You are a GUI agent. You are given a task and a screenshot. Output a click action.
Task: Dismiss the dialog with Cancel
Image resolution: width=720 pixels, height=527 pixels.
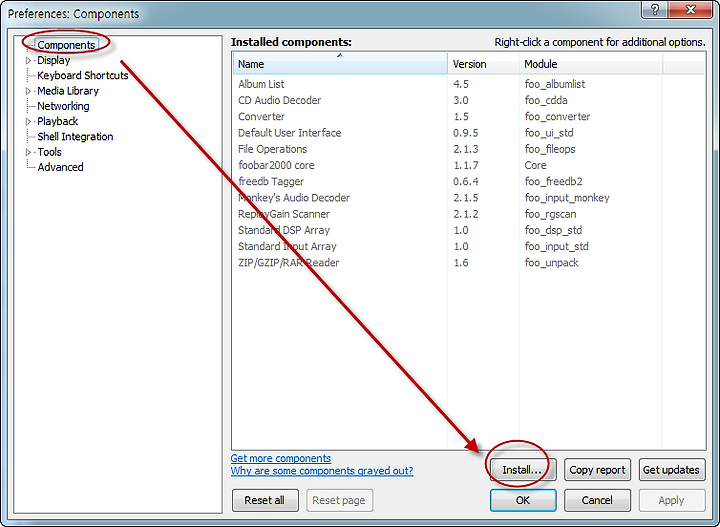[597, 500]
